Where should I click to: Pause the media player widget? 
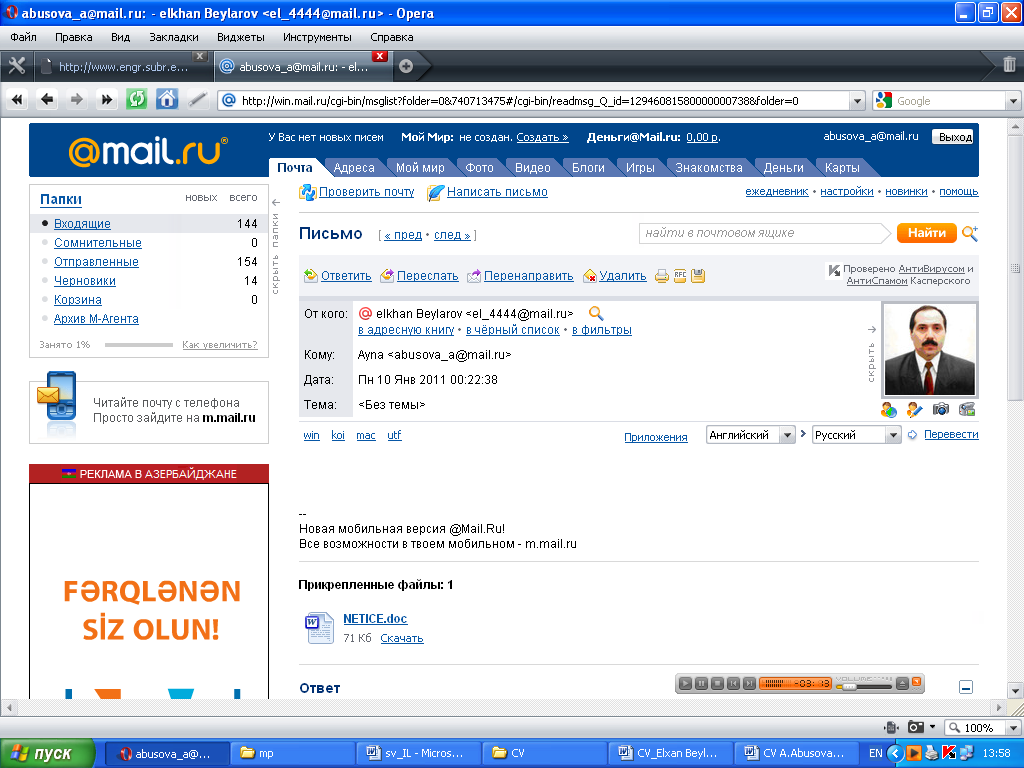[701, 684]
